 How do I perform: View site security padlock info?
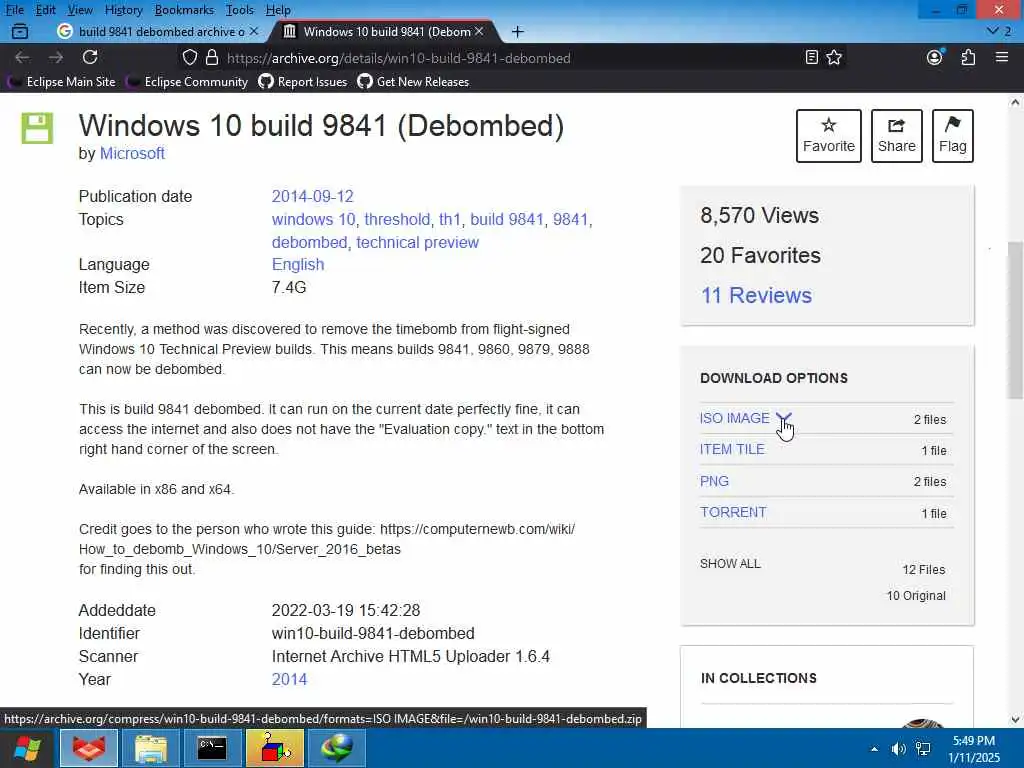coord(212,57)
